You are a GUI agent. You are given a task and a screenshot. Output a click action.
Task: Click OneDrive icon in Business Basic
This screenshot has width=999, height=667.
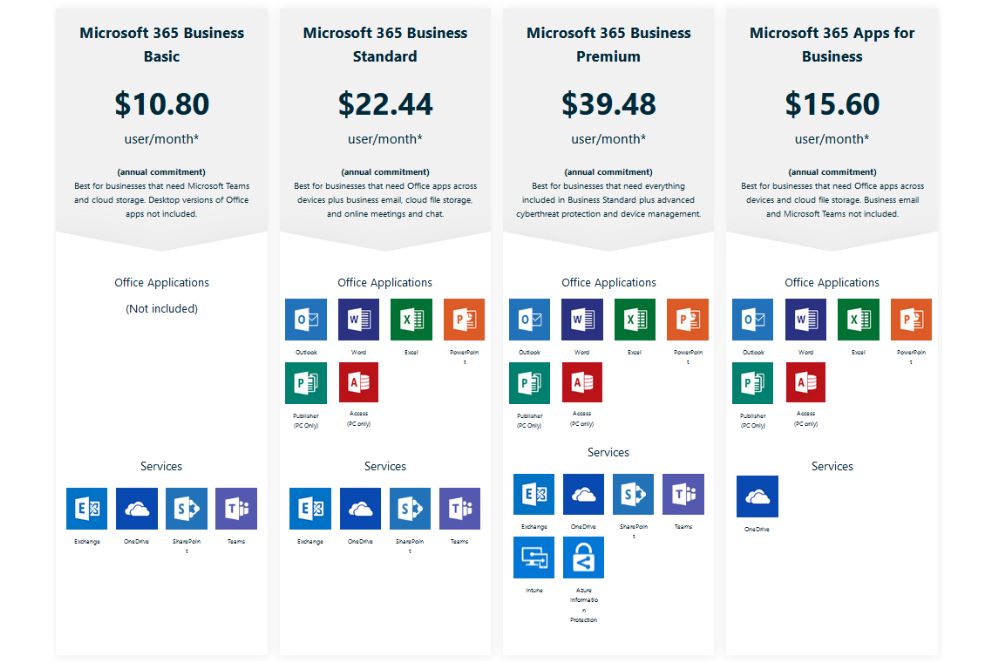[137, 509]
